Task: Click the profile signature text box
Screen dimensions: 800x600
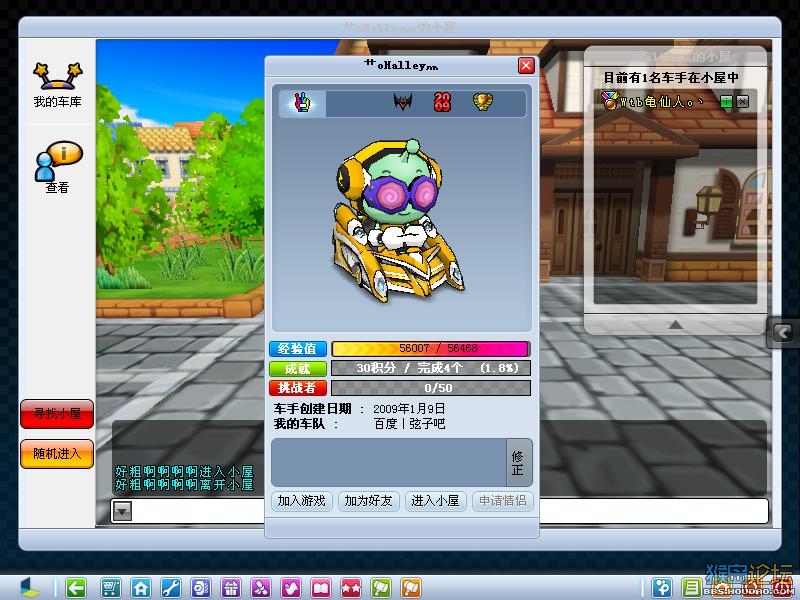Action: tap(388, 462)
